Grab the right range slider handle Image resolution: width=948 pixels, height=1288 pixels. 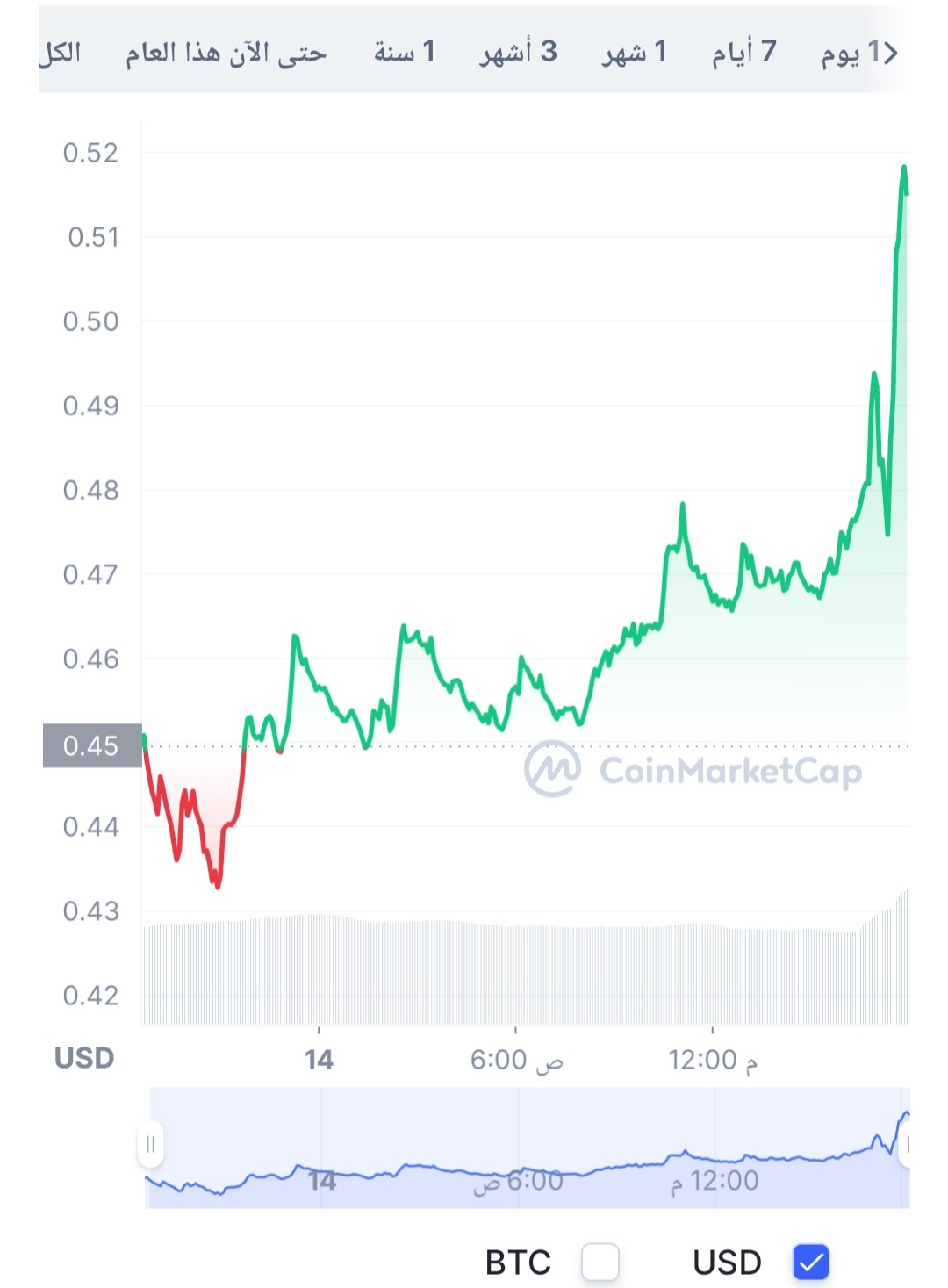point(904,1145)
